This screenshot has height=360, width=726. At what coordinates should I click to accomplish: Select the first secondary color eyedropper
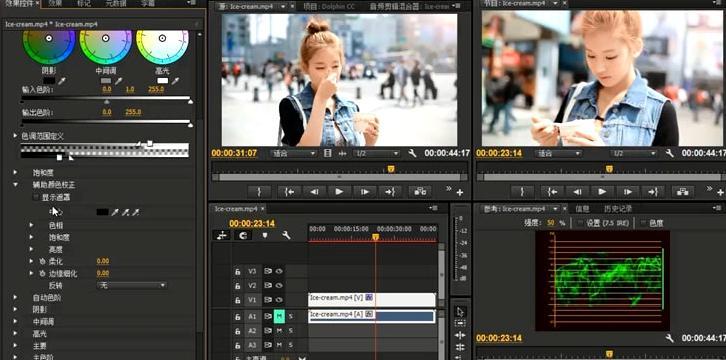[x=115, y=212]
